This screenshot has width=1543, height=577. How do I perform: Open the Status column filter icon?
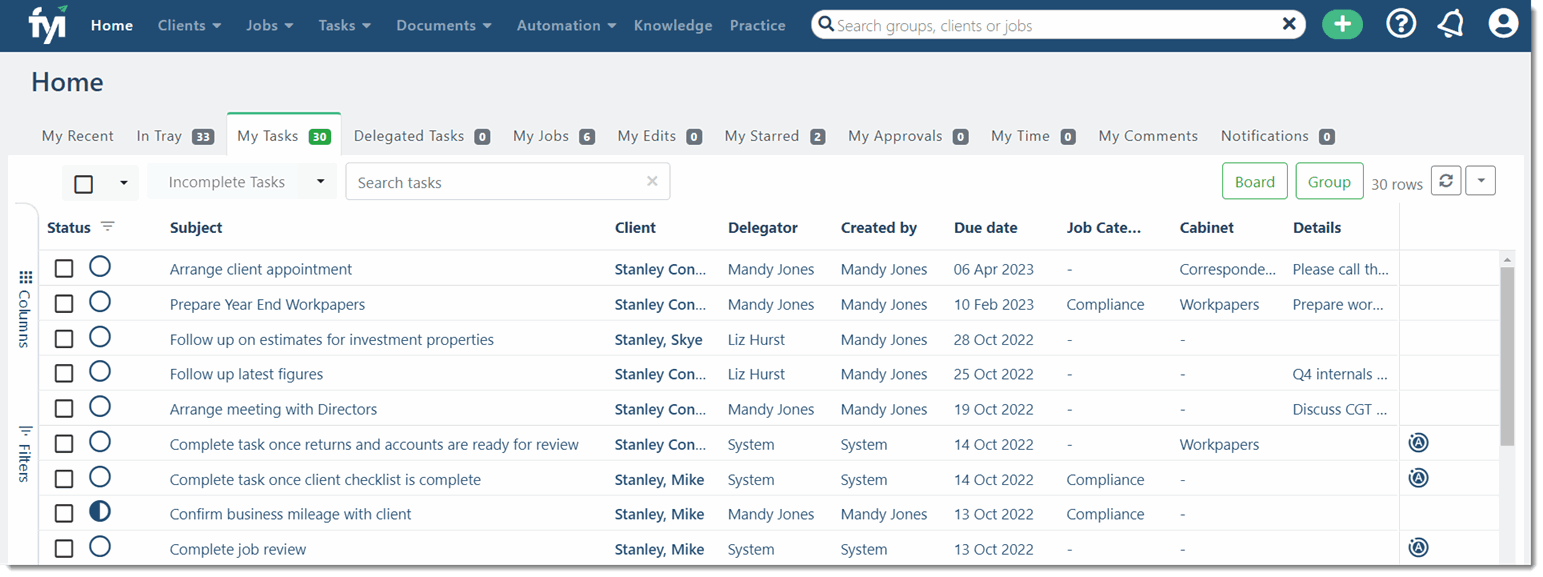coord(107,227)
